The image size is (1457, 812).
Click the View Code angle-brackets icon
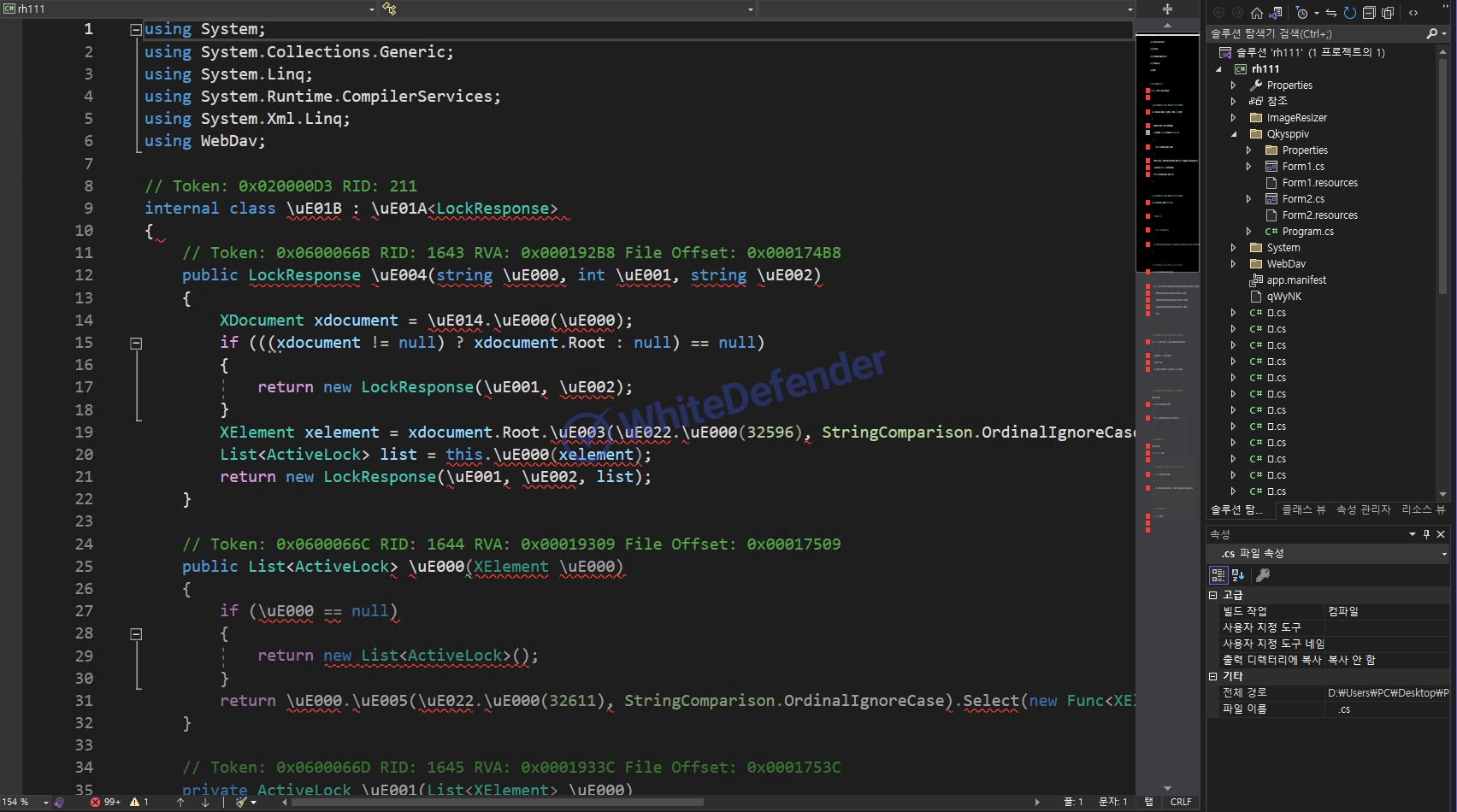point(1413,13)
